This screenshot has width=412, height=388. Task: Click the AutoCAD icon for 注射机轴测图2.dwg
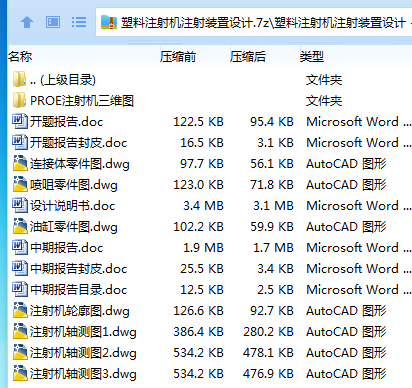point(20,352)
